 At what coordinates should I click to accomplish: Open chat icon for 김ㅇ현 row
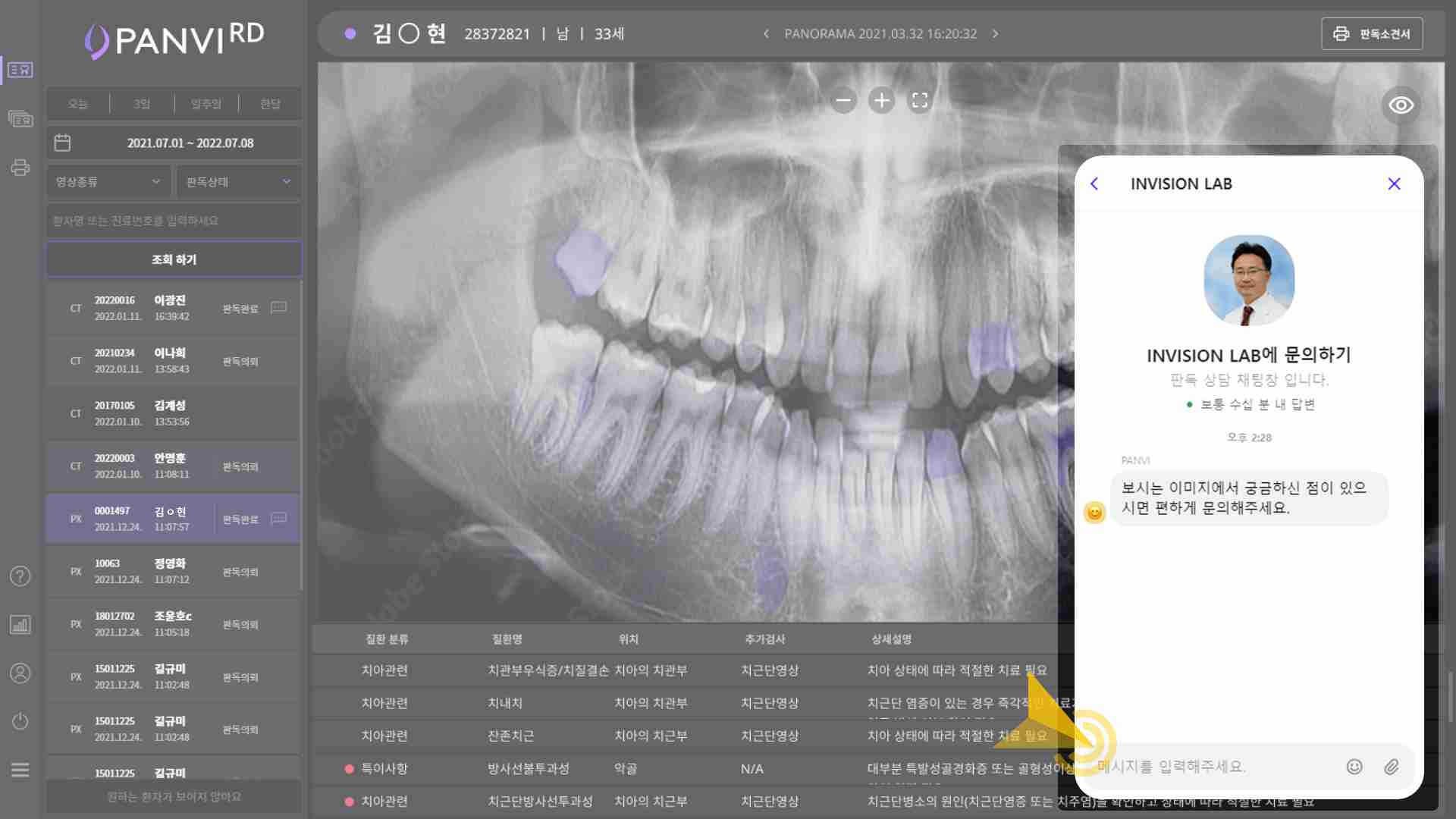279,519
